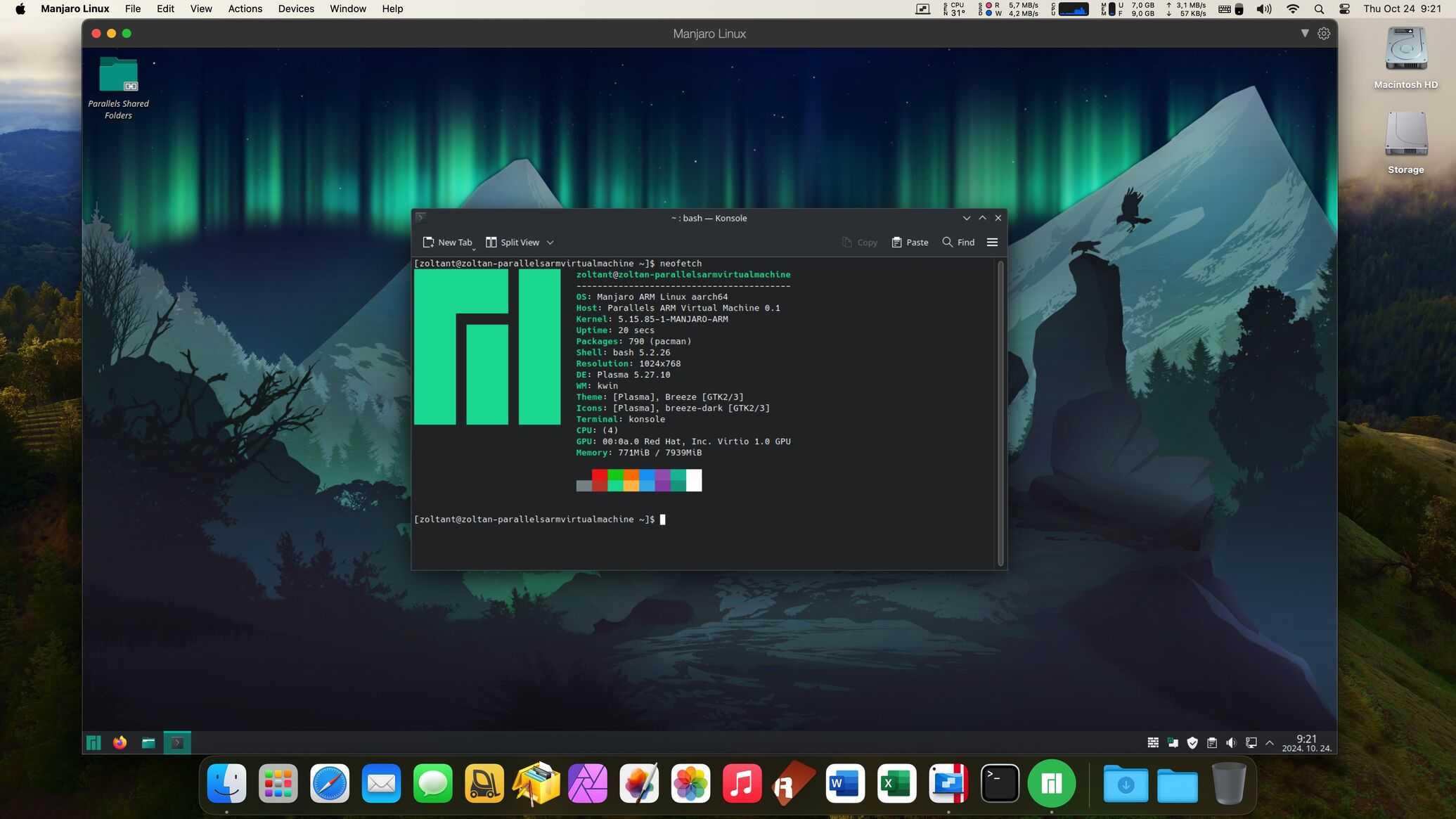Click Paste in Konsole toolbar
The width and height of the screenshot is (1456, 819).
[910, 242]
